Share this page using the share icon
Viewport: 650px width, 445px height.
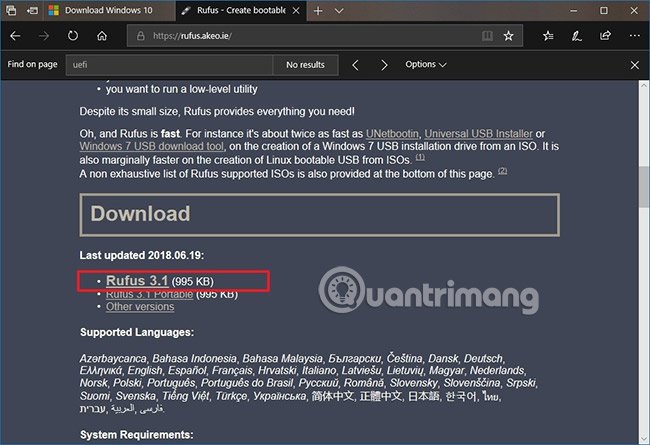click(605, 36)
